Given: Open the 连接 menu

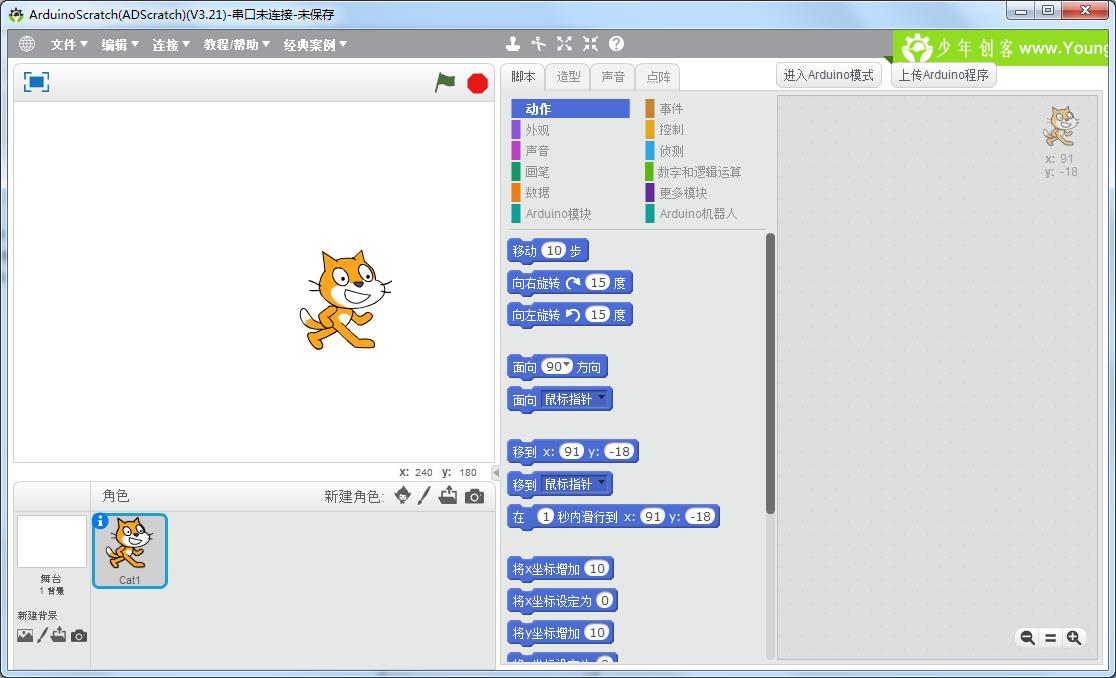Looking at the screenshot, I should point(171,45).
